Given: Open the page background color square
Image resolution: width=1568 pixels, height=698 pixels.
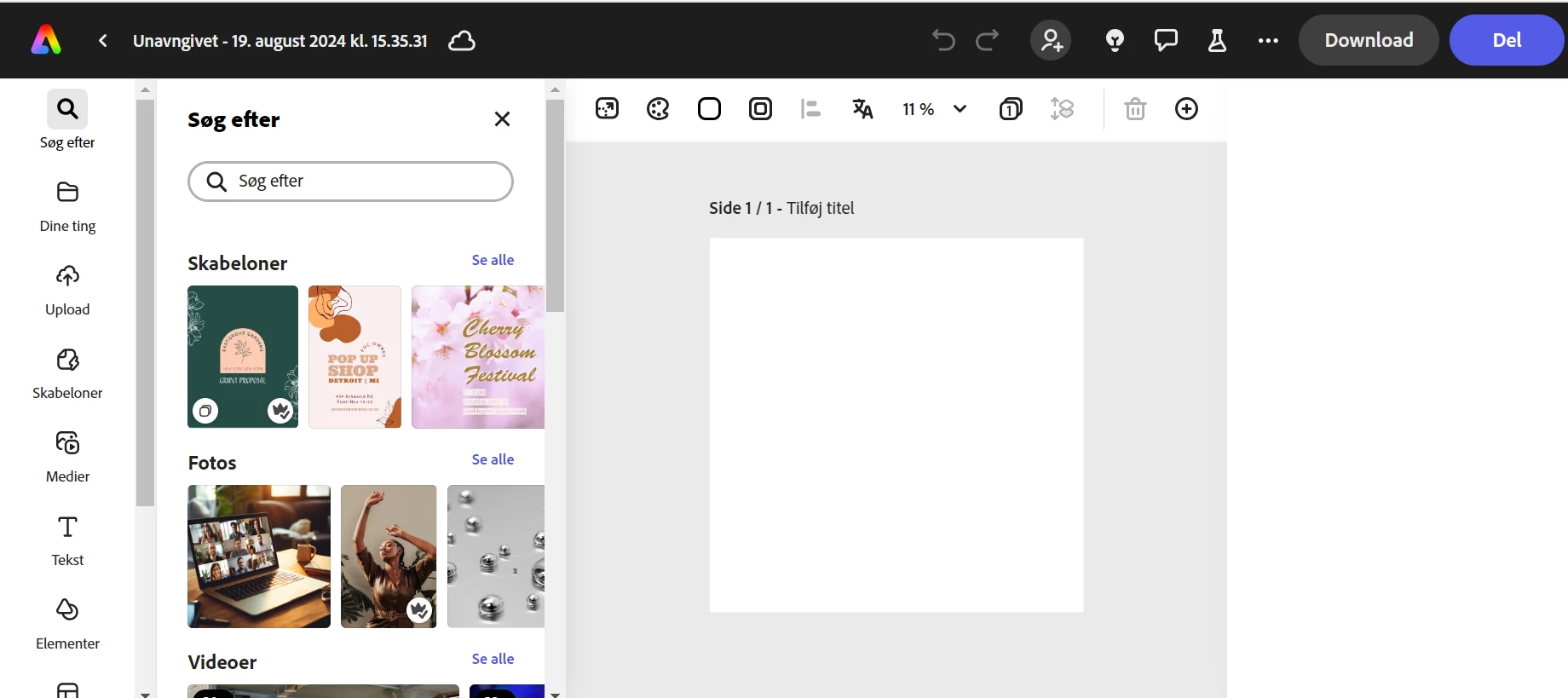Looking at the screenshot, I should pyautogui.click(x=709, y=108).
